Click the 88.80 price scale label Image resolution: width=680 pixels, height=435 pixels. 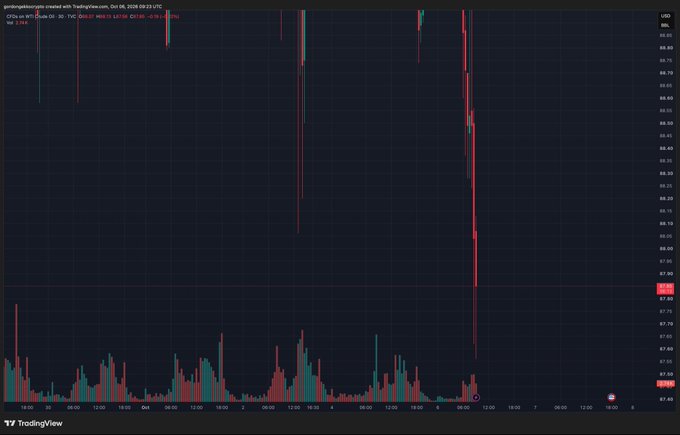tap(666, 48)
